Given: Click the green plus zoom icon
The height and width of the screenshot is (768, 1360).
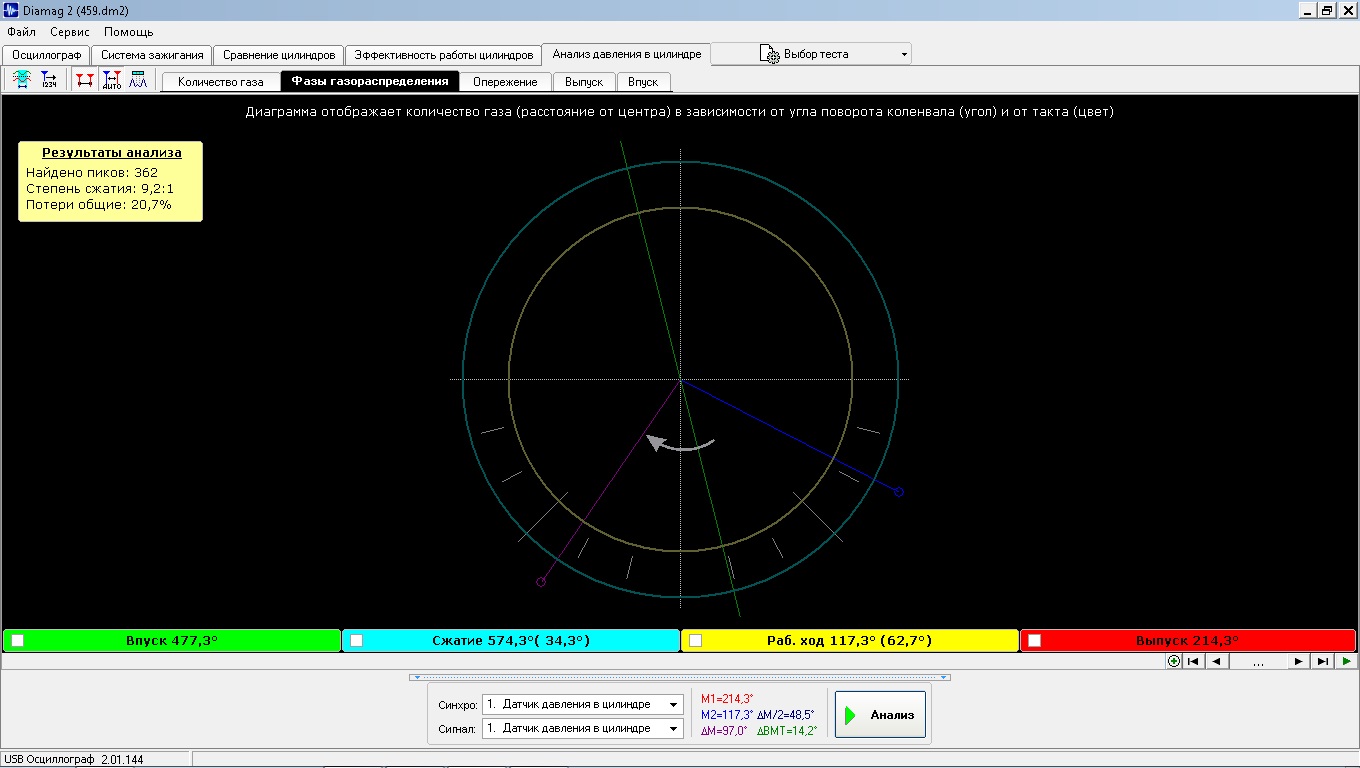Looking at the screenshot, I should (x=1174, y=661).
